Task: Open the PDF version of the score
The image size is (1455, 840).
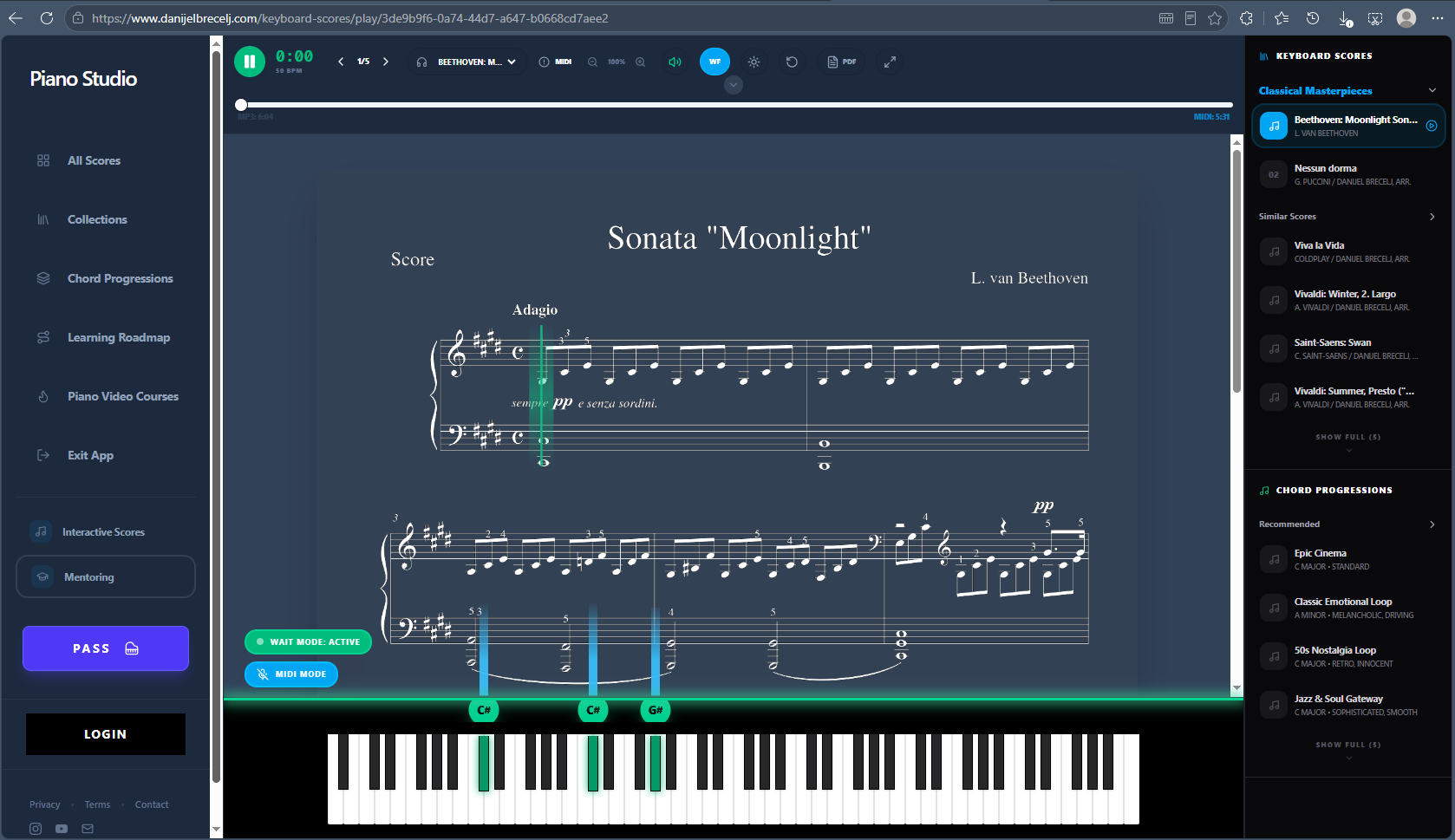Action: pos(842,62)
